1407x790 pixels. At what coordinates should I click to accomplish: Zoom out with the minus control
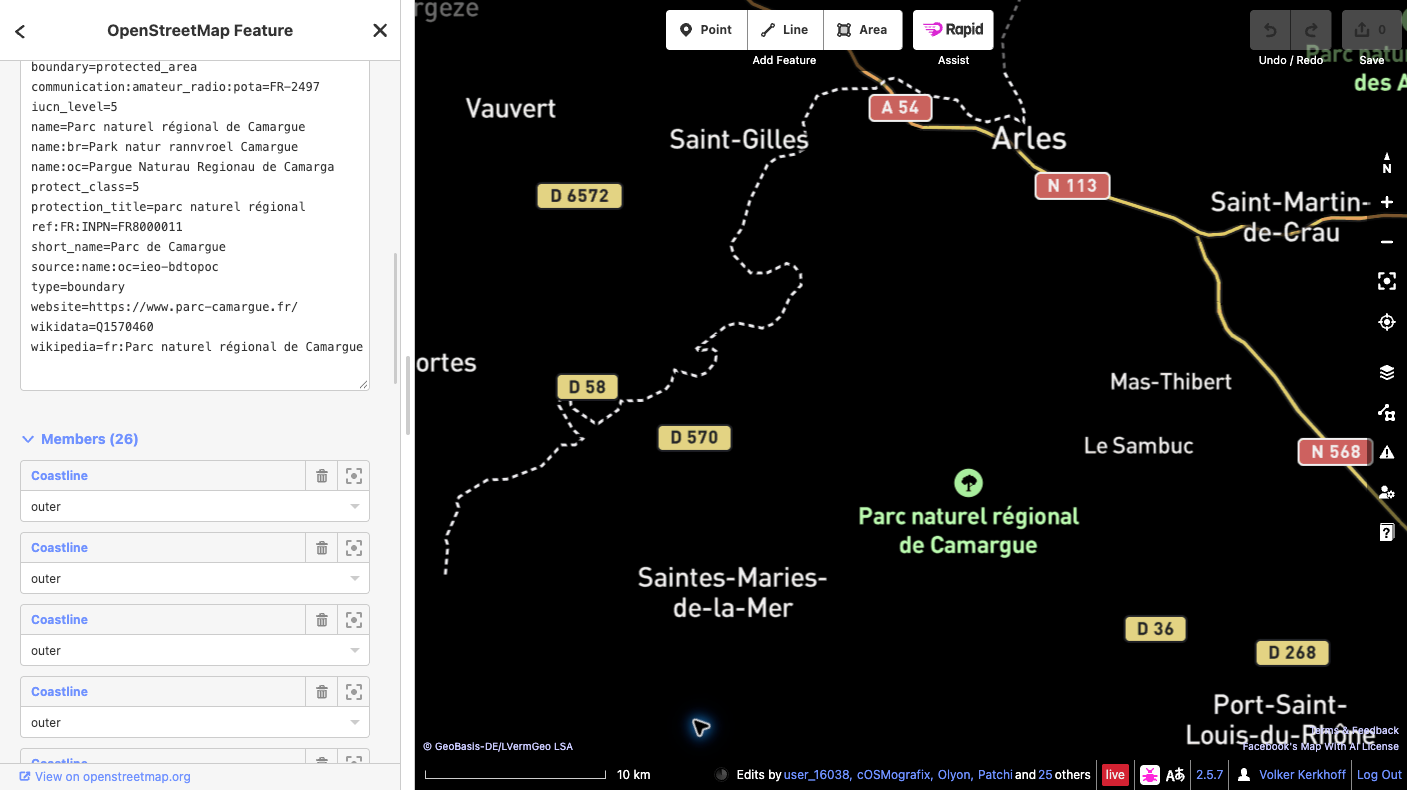(x=1387, y=242)
